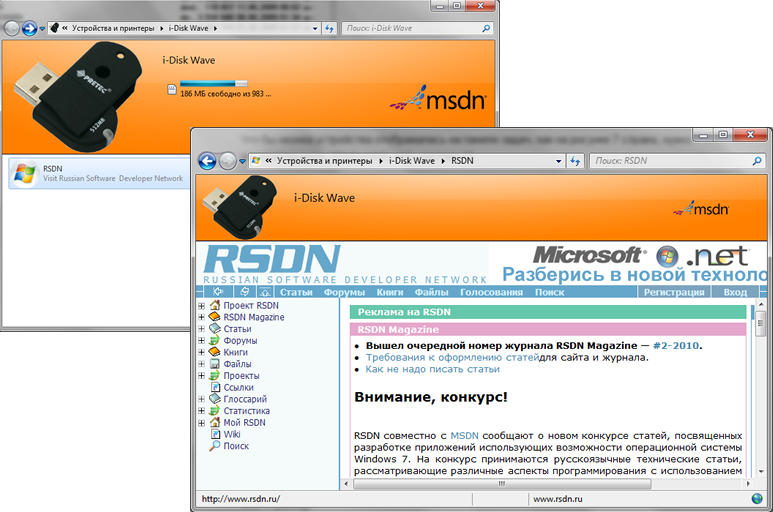Select 'Глоссарий' tree item

[245, 399]
